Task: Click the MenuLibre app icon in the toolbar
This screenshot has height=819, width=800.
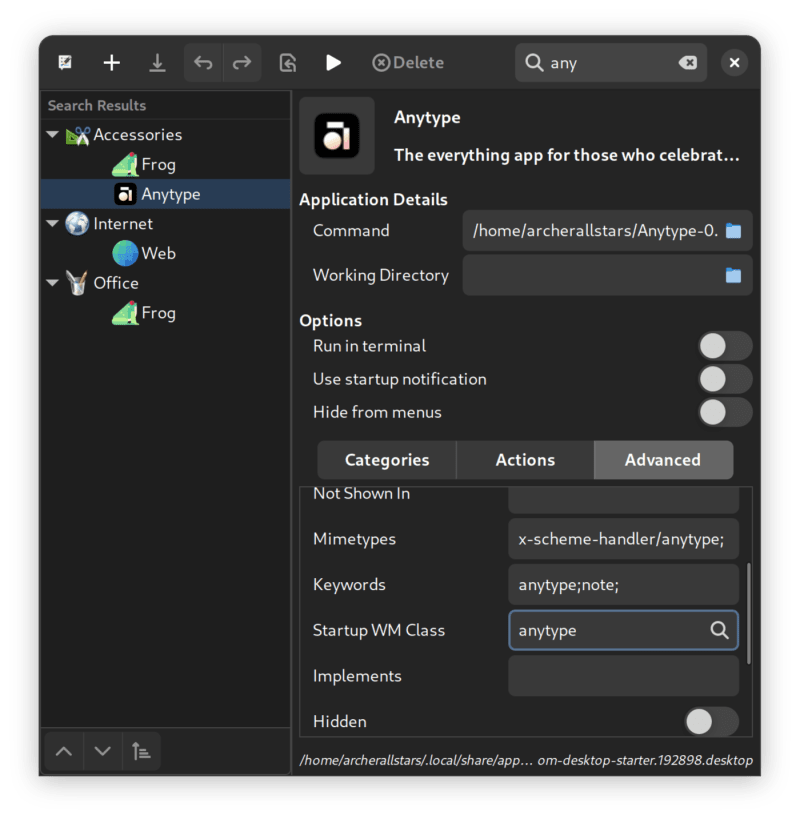Action: tap(65, 63)
